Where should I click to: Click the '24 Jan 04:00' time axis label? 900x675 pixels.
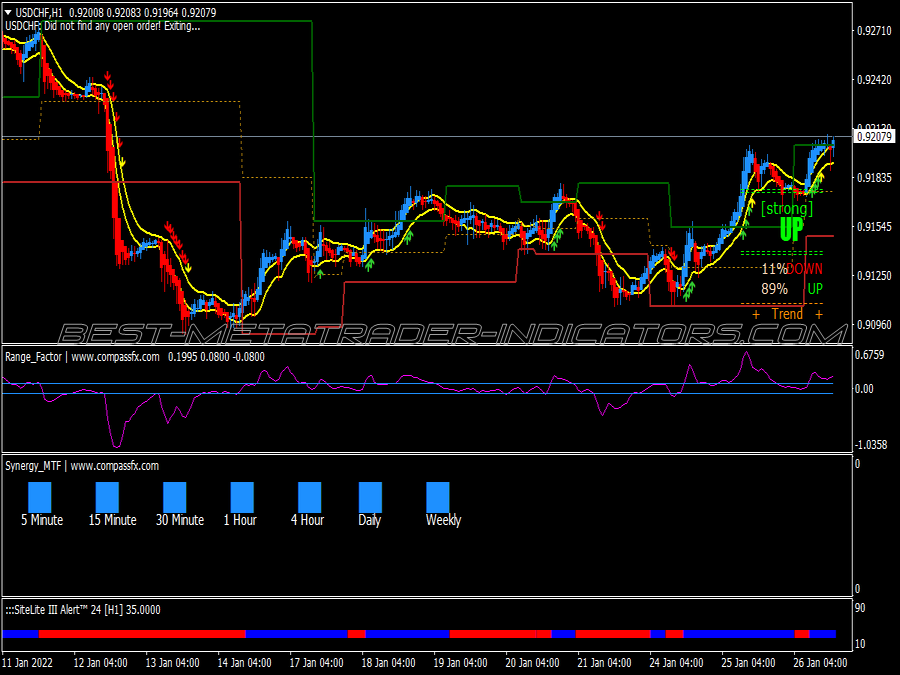[x=676, y=663]
